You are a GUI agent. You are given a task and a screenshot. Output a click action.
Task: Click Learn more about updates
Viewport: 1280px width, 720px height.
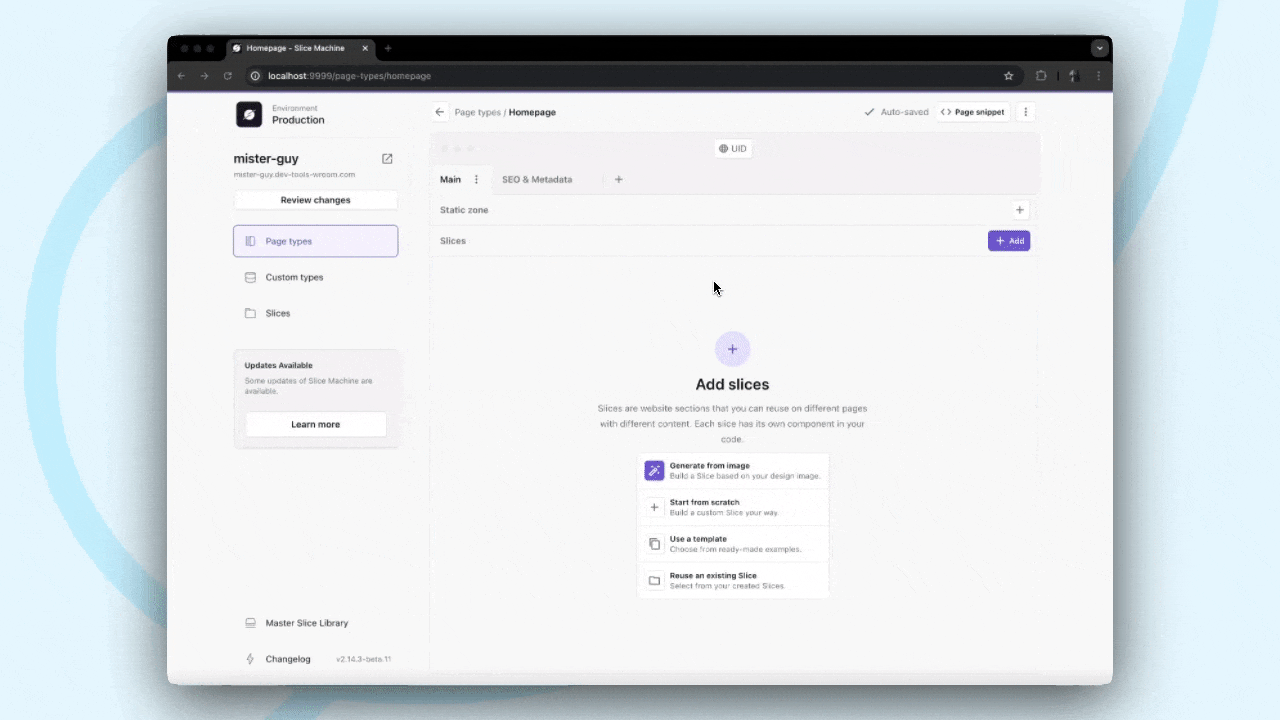[316, 424]
